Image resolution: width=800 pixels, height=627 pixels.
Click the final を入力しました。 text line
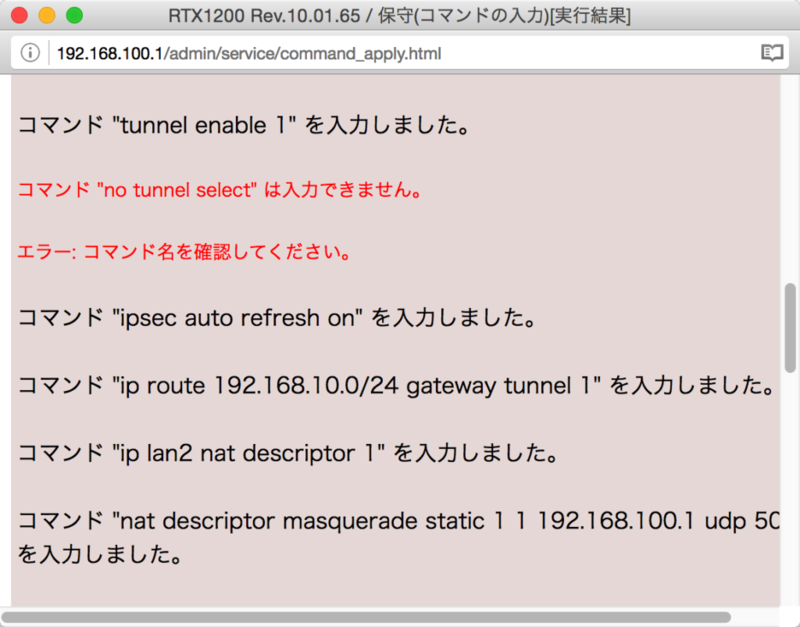[x=100, y=553]
